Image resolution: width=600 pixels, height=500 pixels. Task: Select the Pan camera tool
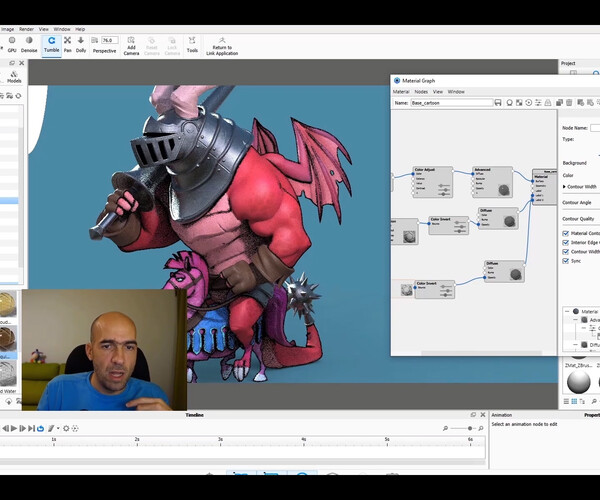click(x=68, y=44)
